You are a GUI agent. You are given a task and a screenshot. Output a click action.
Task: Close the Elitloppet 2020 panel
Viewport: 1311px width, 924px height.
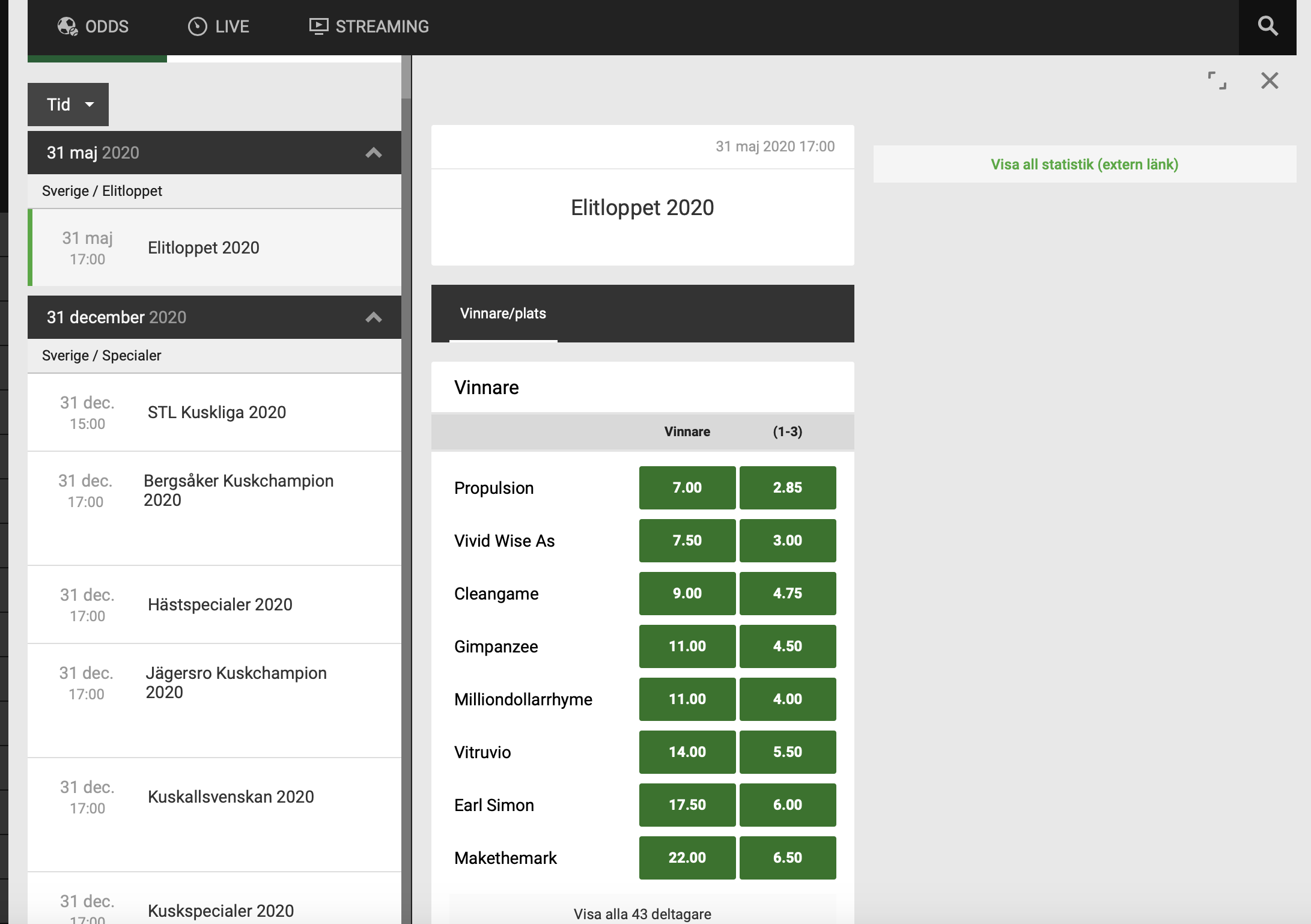pyautogui.click(x=1268, y=81)
